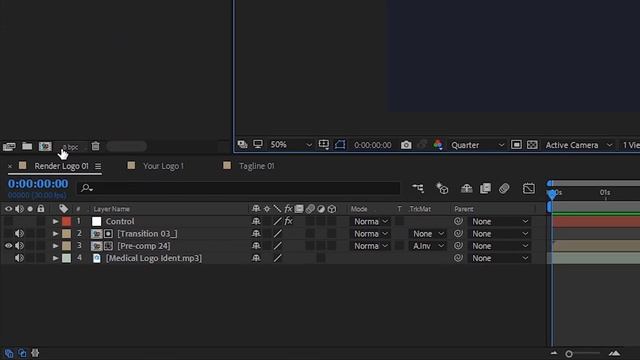Switch to Your Logo 1 tab
This screenshot has height=360, width=640.
pos(163,166)
